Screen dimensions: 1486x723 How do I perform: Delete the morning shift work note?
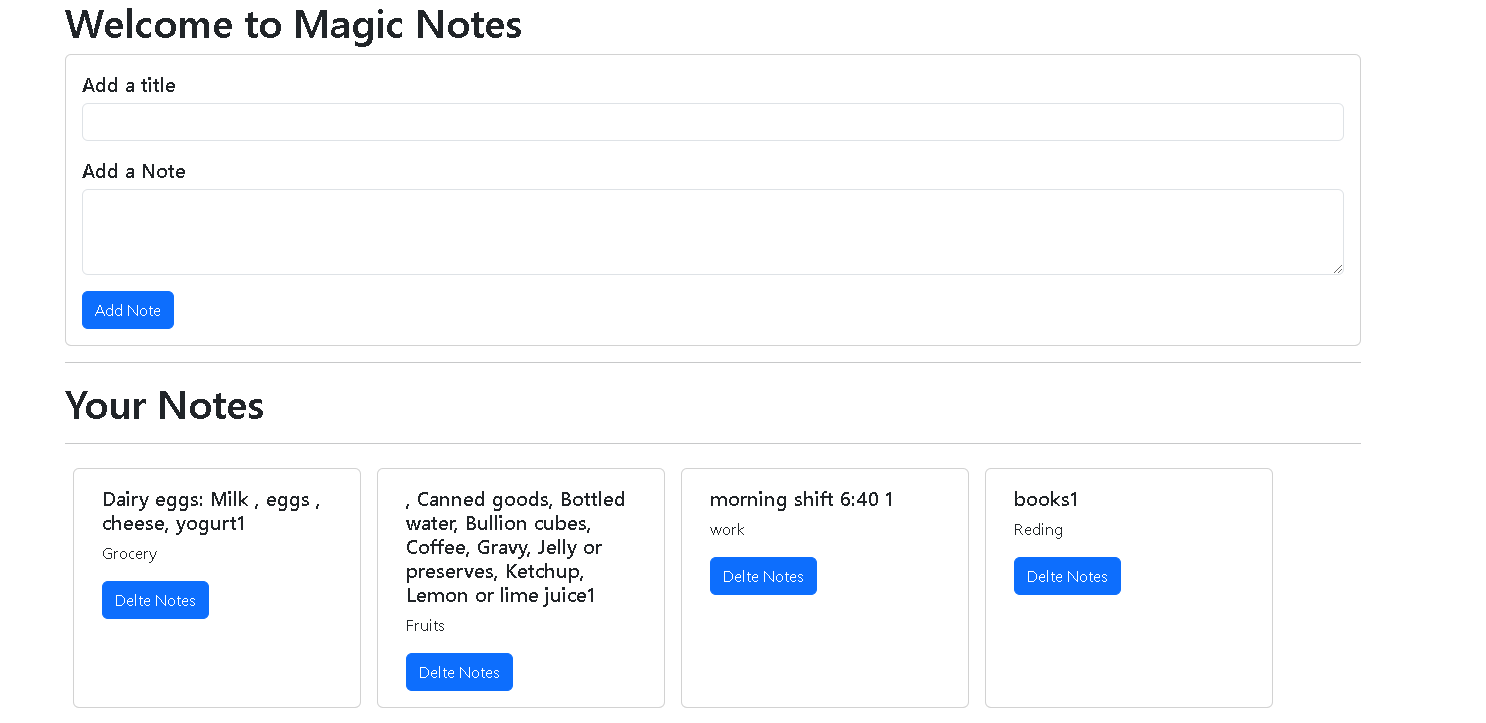click(763, 576)
